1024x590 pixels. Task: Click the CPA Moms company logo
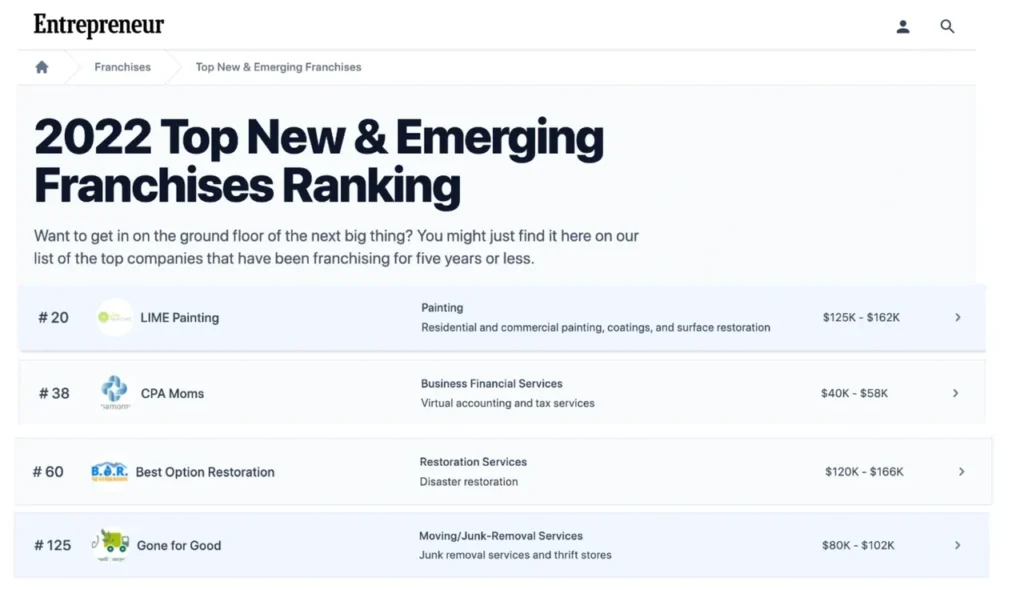click(114, 392)
